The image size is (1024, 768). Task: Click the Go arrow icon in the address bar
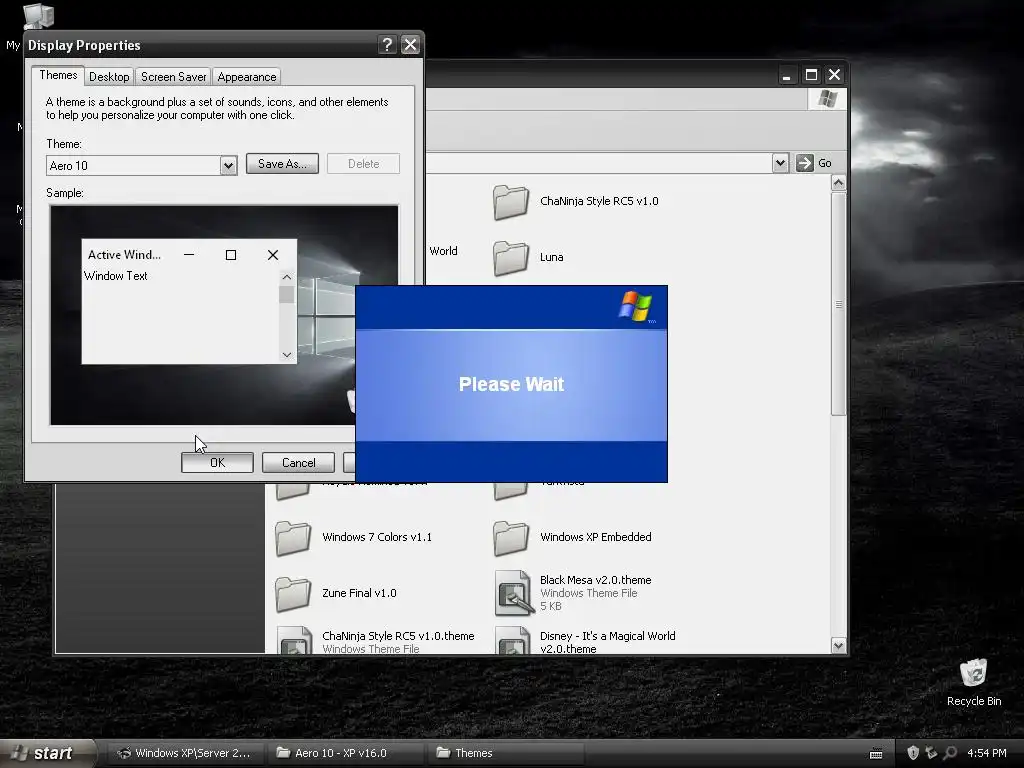pos(805,163)
